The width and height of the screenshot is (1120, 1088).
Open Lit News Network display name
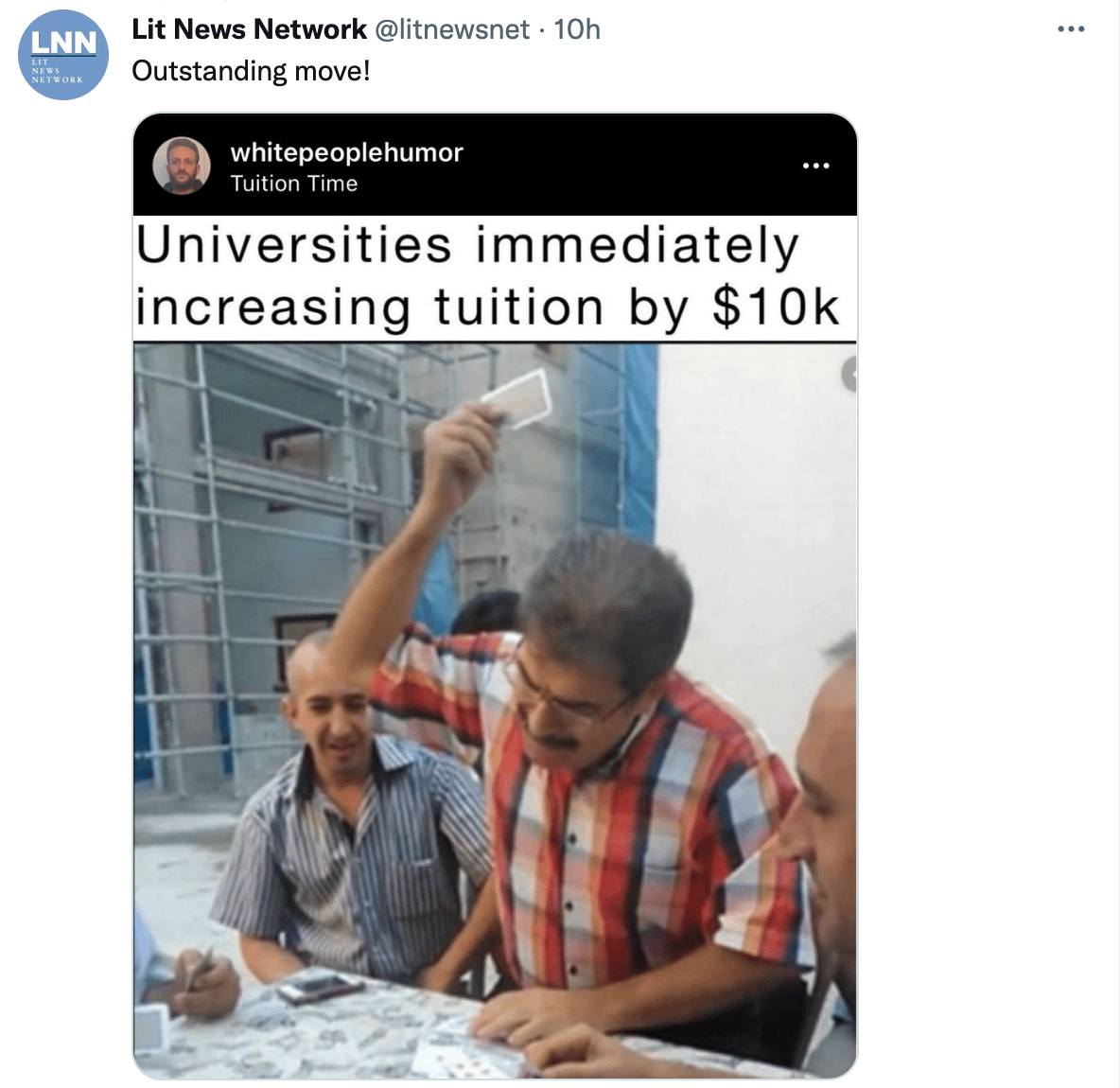coord(250,29)
